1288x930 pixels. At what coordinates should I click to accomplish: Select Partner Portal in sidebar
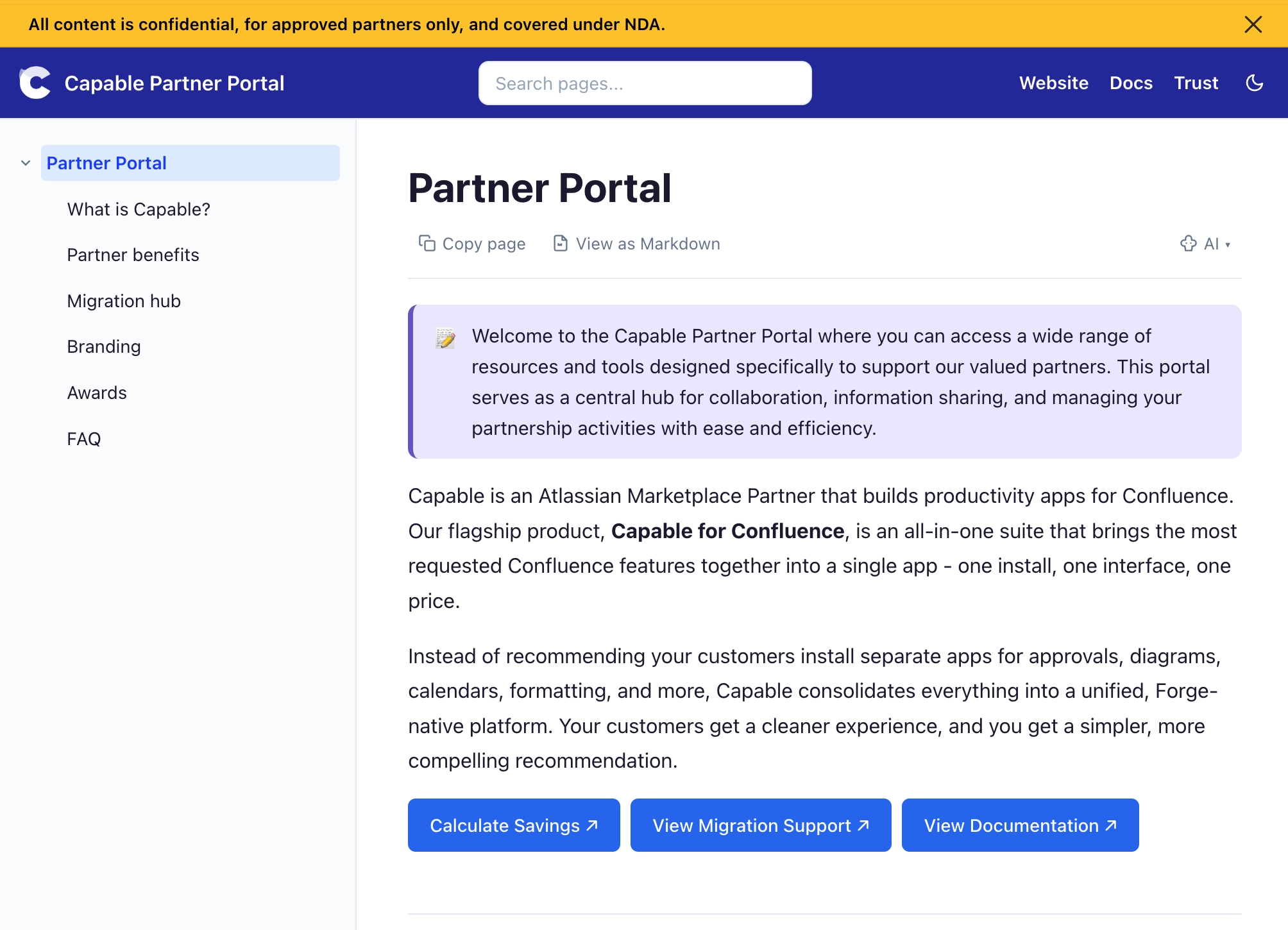(x=190, y=163)
